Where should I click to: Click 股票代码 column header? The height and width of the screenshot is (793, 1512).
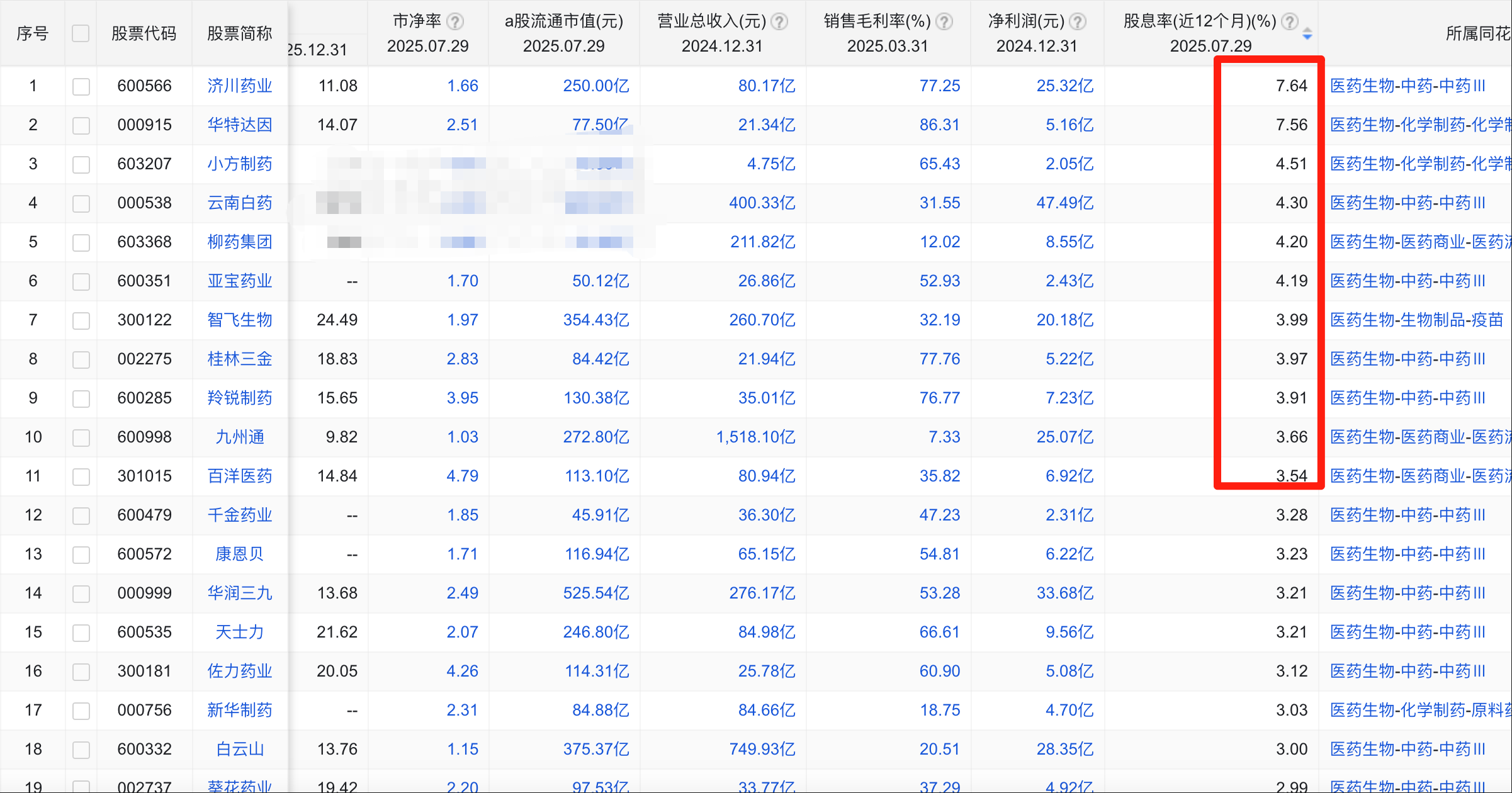144,33
